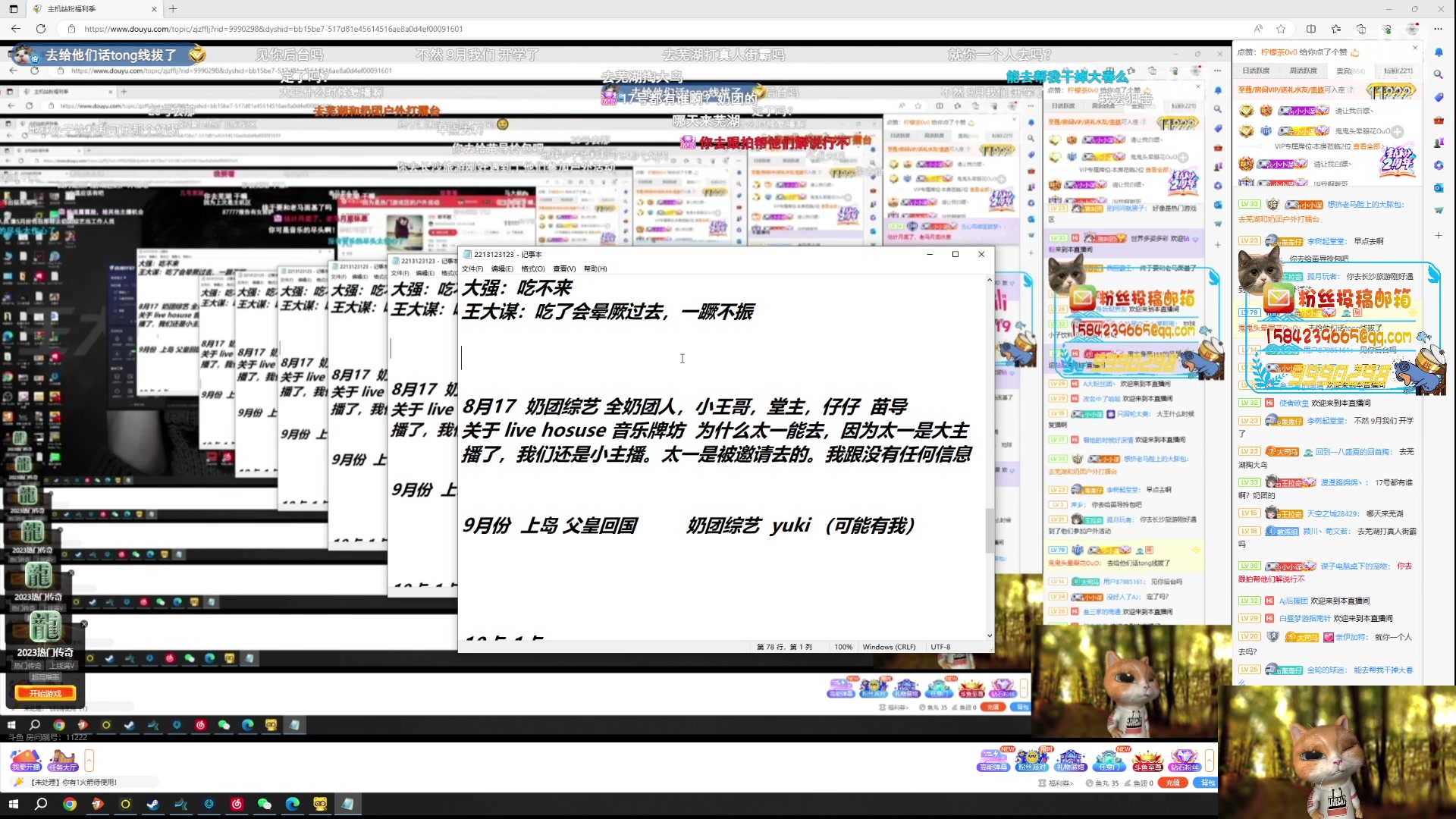Open split screen icon in Edge toolbar
The width and height of the screenshot is (1456, 819).
(x=1311, y=29)
